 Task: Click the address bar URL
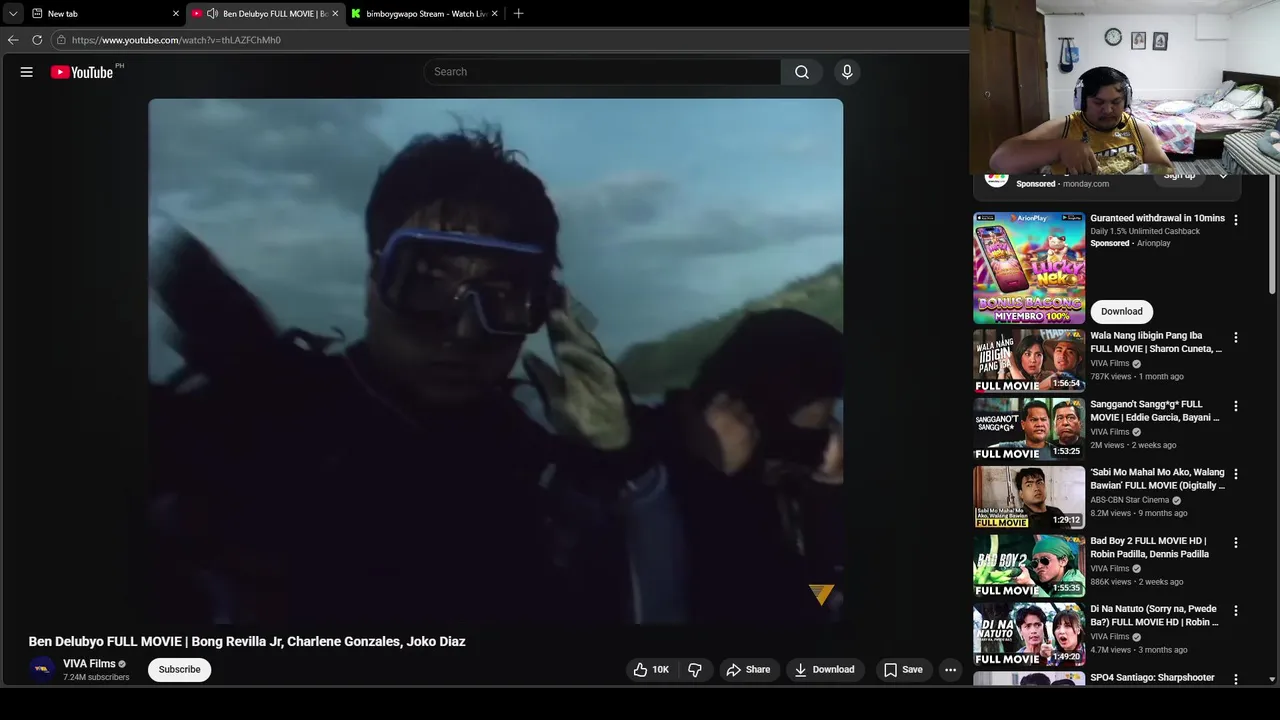tap(176, 40)
